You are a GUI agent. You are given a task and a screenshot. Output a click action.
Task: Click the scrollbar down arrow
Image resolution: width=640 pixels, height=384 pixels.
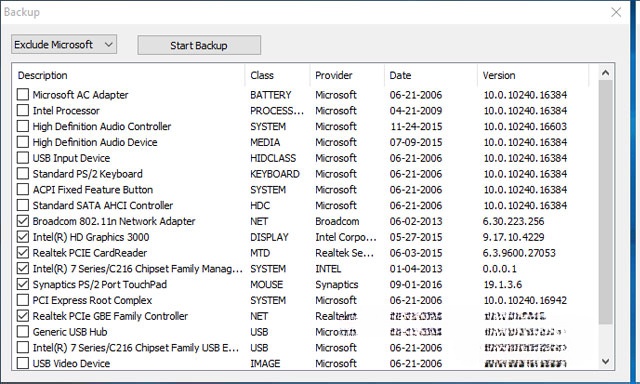click(x=605, y=361)
